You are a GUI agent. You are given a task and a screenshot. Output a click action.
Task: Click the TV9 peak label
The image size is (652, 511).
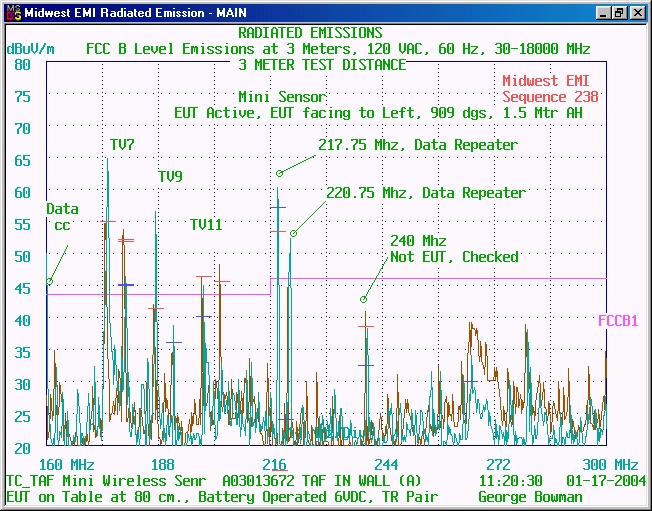click(170, 177)
